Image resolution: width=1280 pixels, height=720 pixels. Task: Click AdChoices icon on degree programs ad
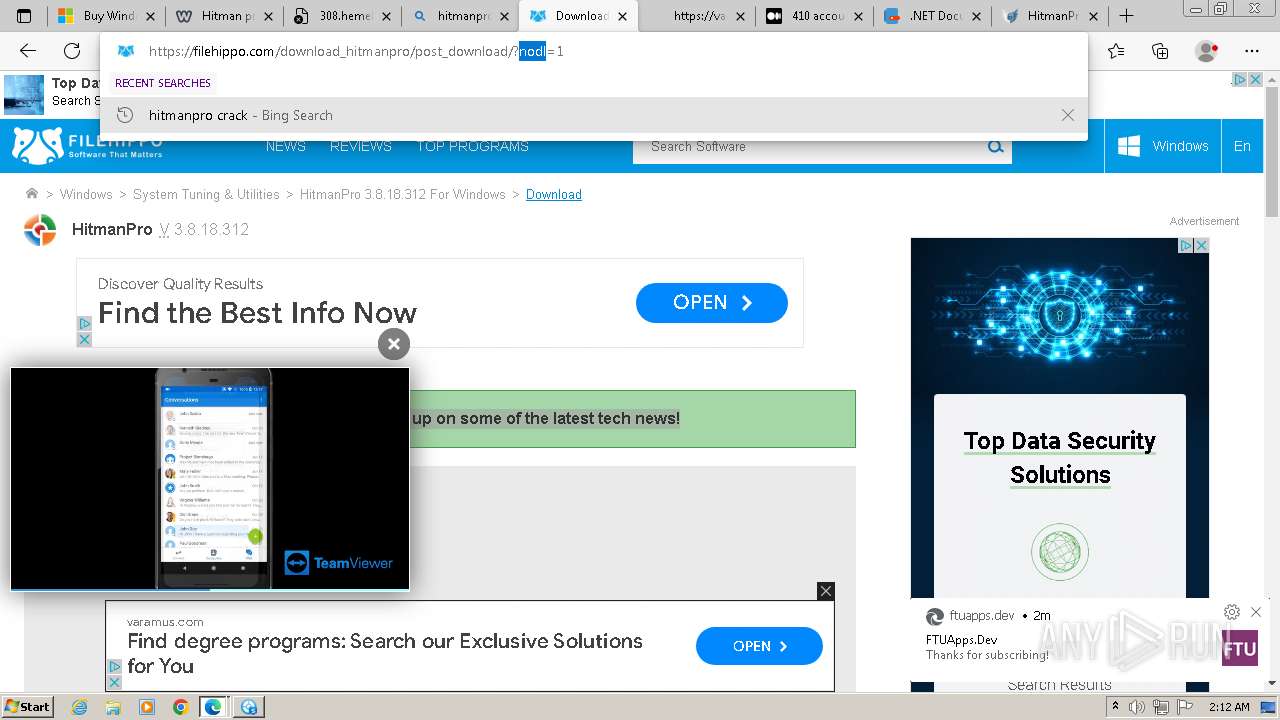(x=114, y=666)
